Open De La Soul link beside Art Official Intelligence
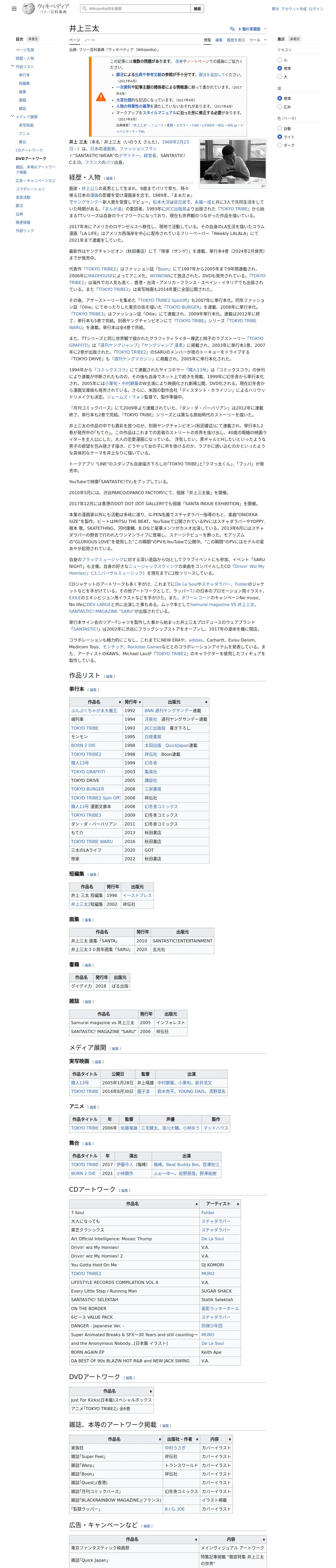 [212, 1239]
